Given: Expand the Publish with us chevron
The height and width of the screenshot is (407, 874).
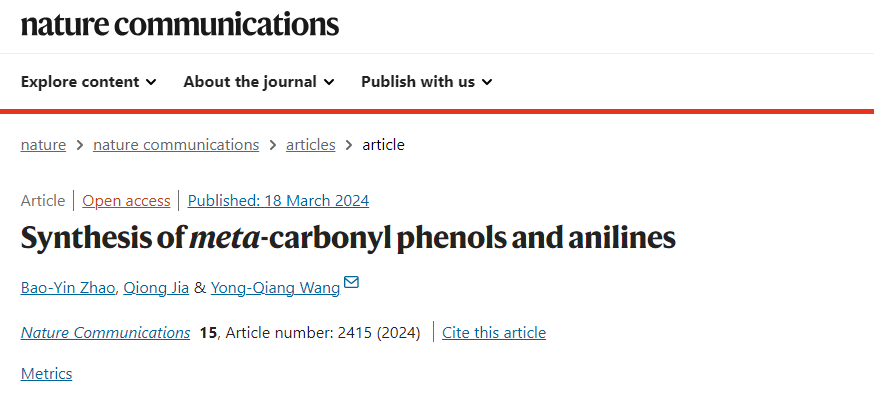Looking at the screenshot, I should (487, 82).
